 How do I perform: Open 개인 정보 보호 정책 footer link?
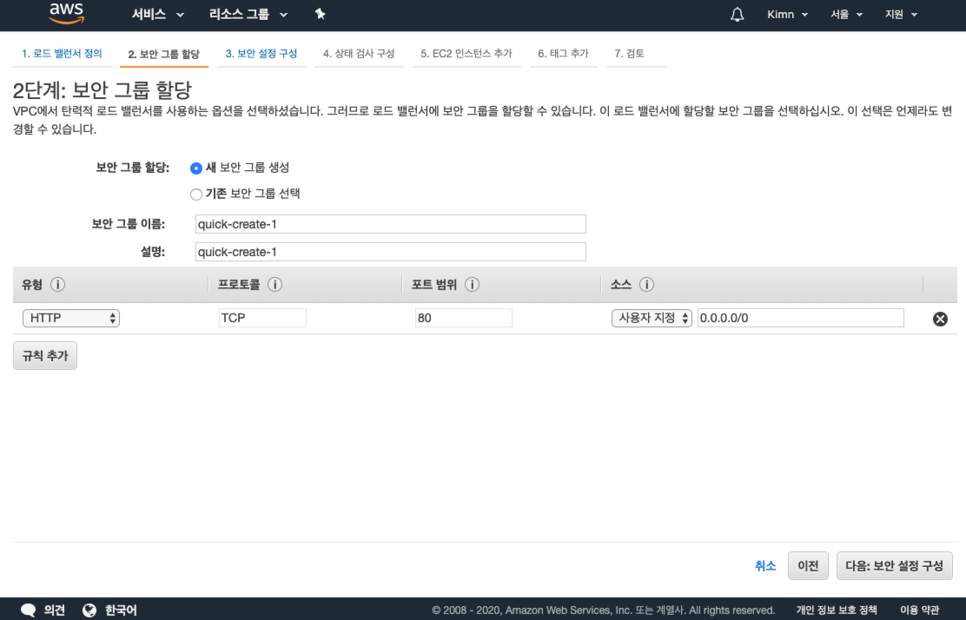tap(836, 610)
